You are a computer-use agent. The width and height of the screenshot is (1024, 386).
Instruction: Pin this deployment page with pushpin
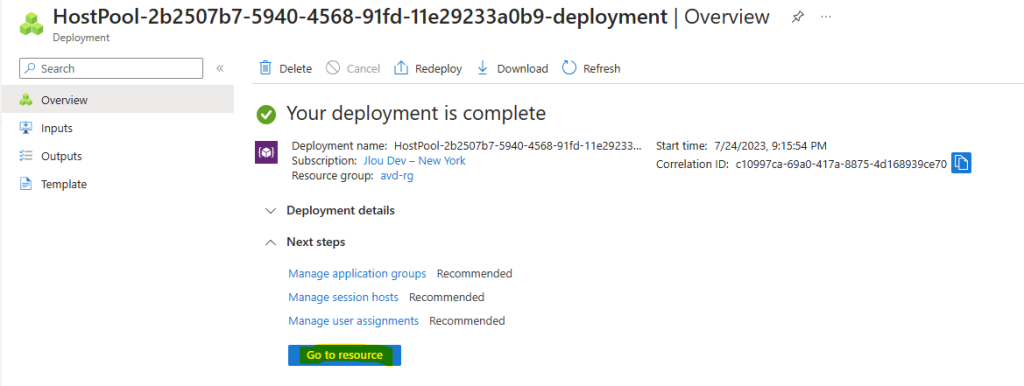tap(797, 17)
